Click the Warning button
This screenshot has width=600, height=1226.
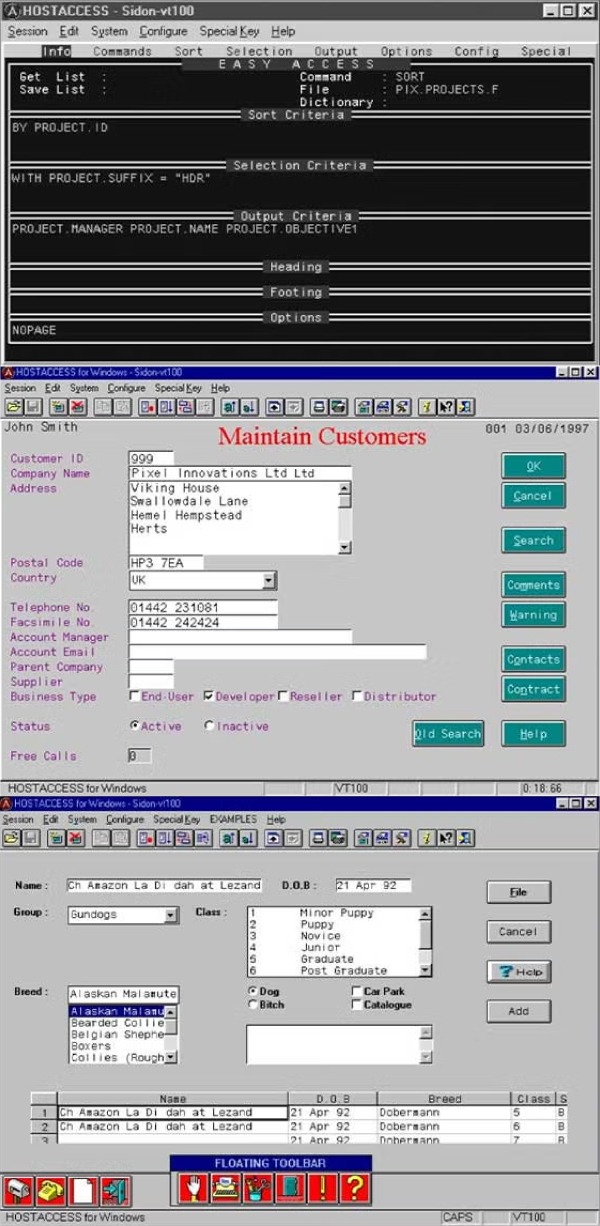tap(533, 615)
